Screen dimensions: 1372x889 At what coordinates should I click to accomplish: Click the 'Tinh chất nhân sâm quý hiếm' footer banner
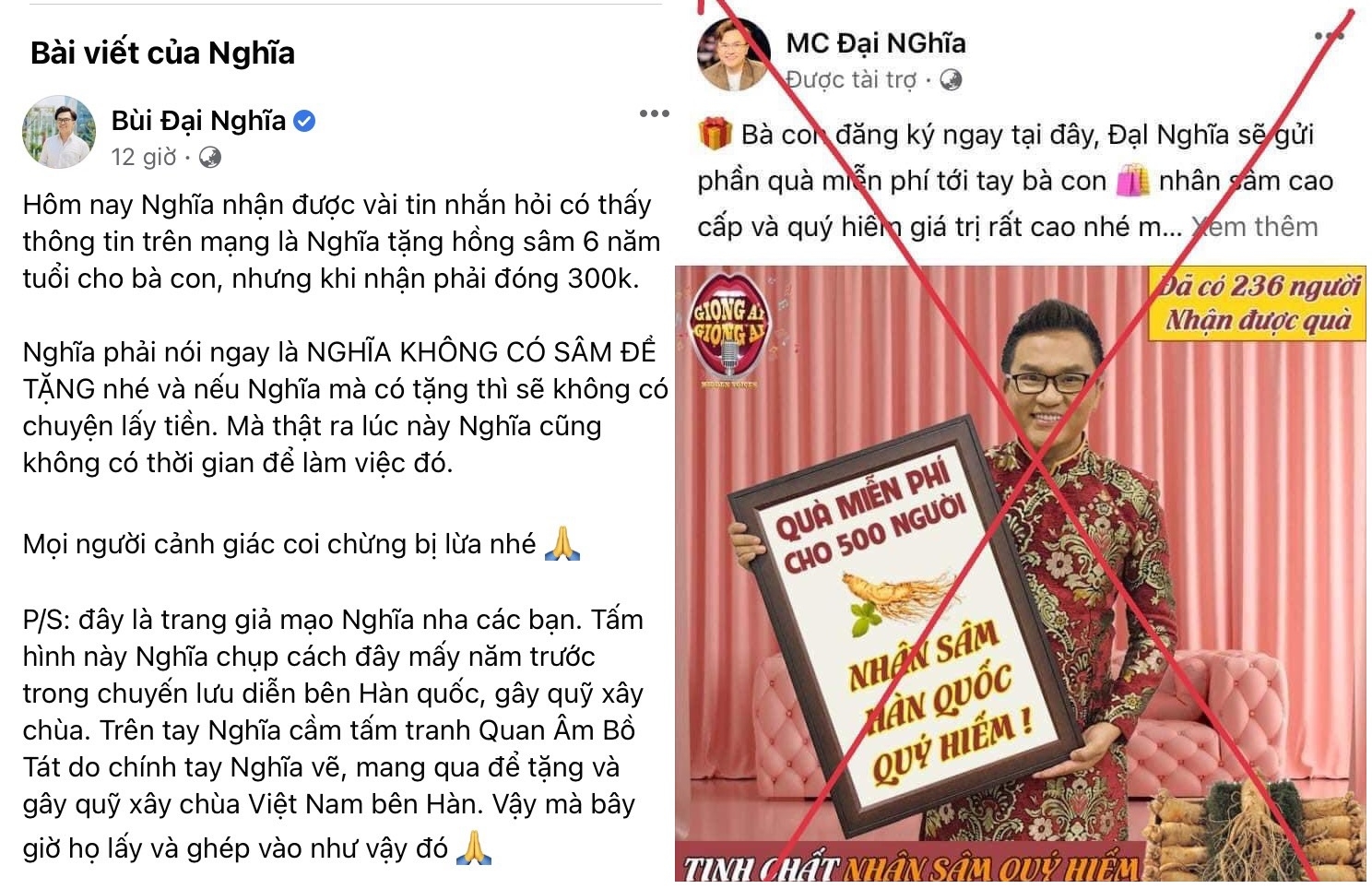pos(911,868)
